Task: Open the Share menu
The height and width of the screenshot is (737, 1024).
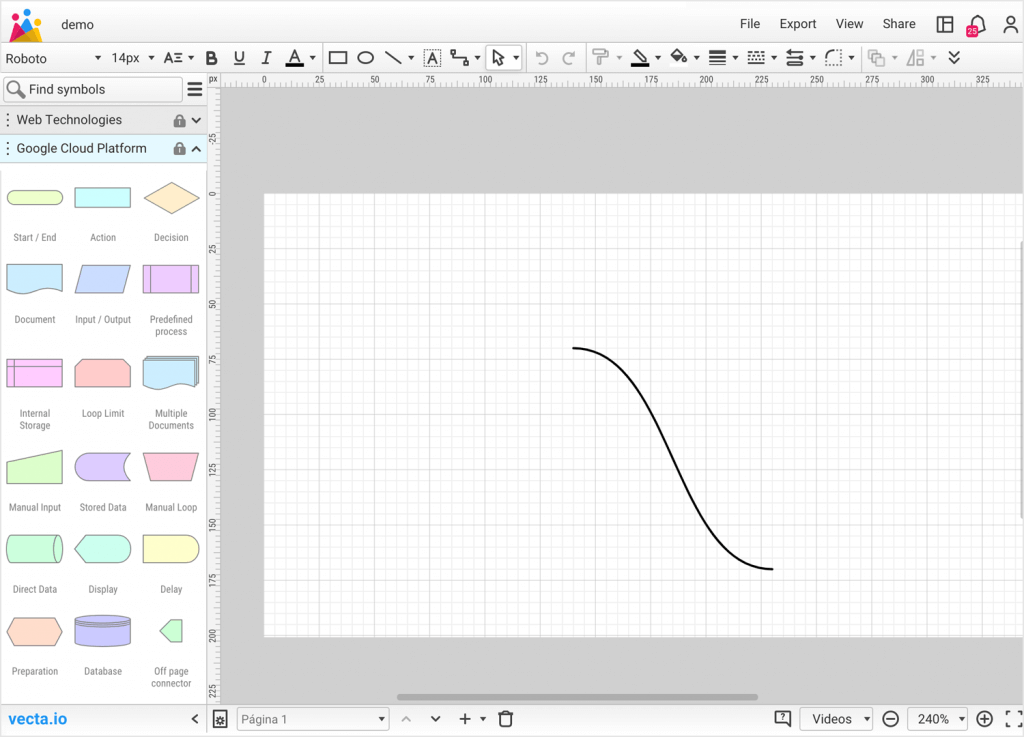Action: [898, 23]
